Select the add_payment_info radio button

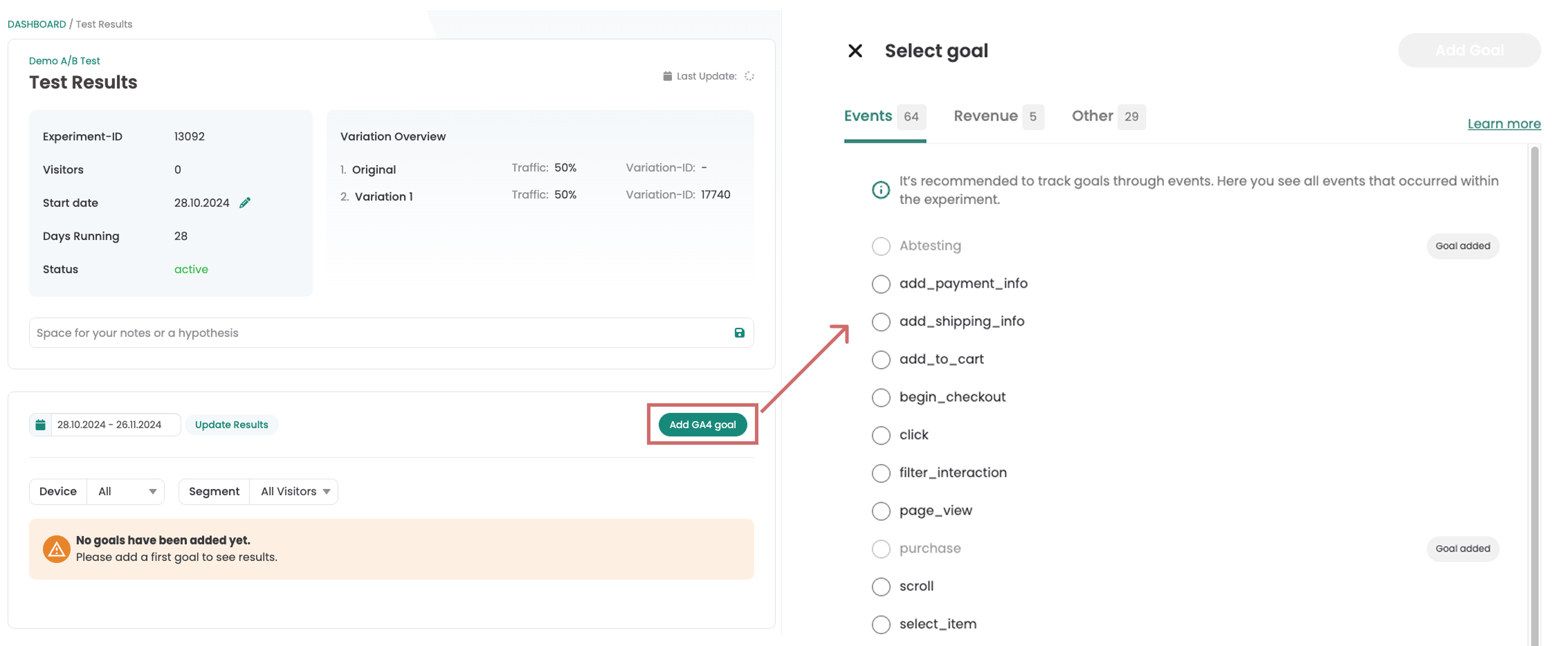click(881, 284)
